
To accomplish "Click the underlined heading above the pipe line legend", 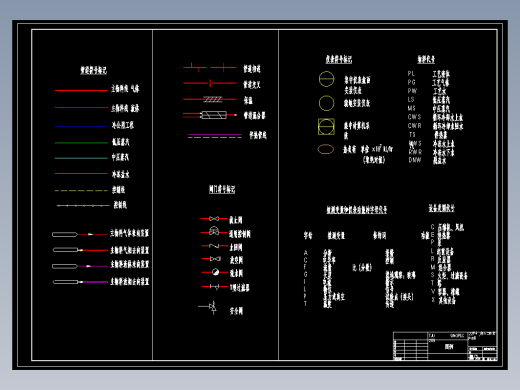I will pyautogui.click(x=93, y=70).
